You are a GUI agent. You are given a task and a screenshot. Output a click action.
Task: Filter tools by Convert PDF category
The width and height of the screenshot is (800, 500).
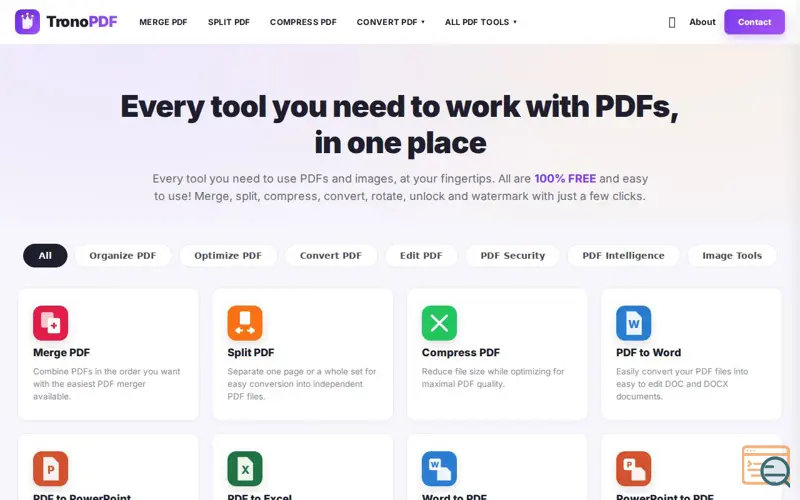[x=331, y=256]
